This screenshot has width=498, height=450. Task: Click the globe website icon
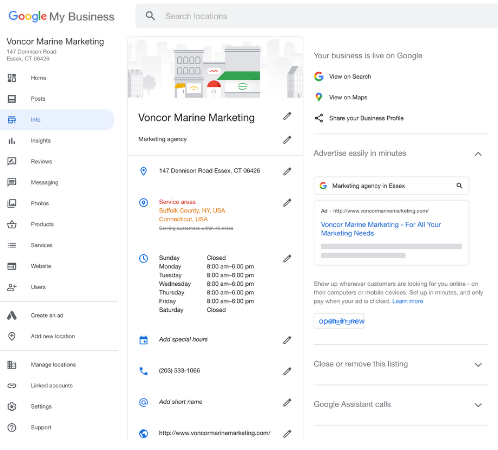tap(143, 433)
